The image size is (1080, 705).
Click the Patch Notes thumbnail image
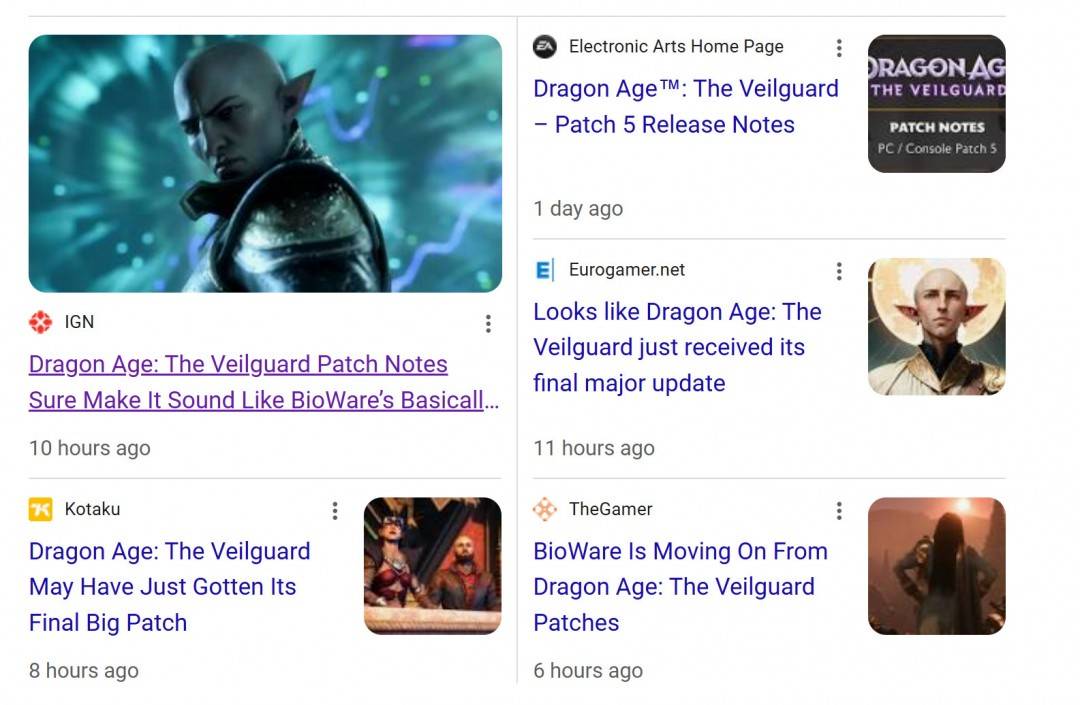[936, 104]
